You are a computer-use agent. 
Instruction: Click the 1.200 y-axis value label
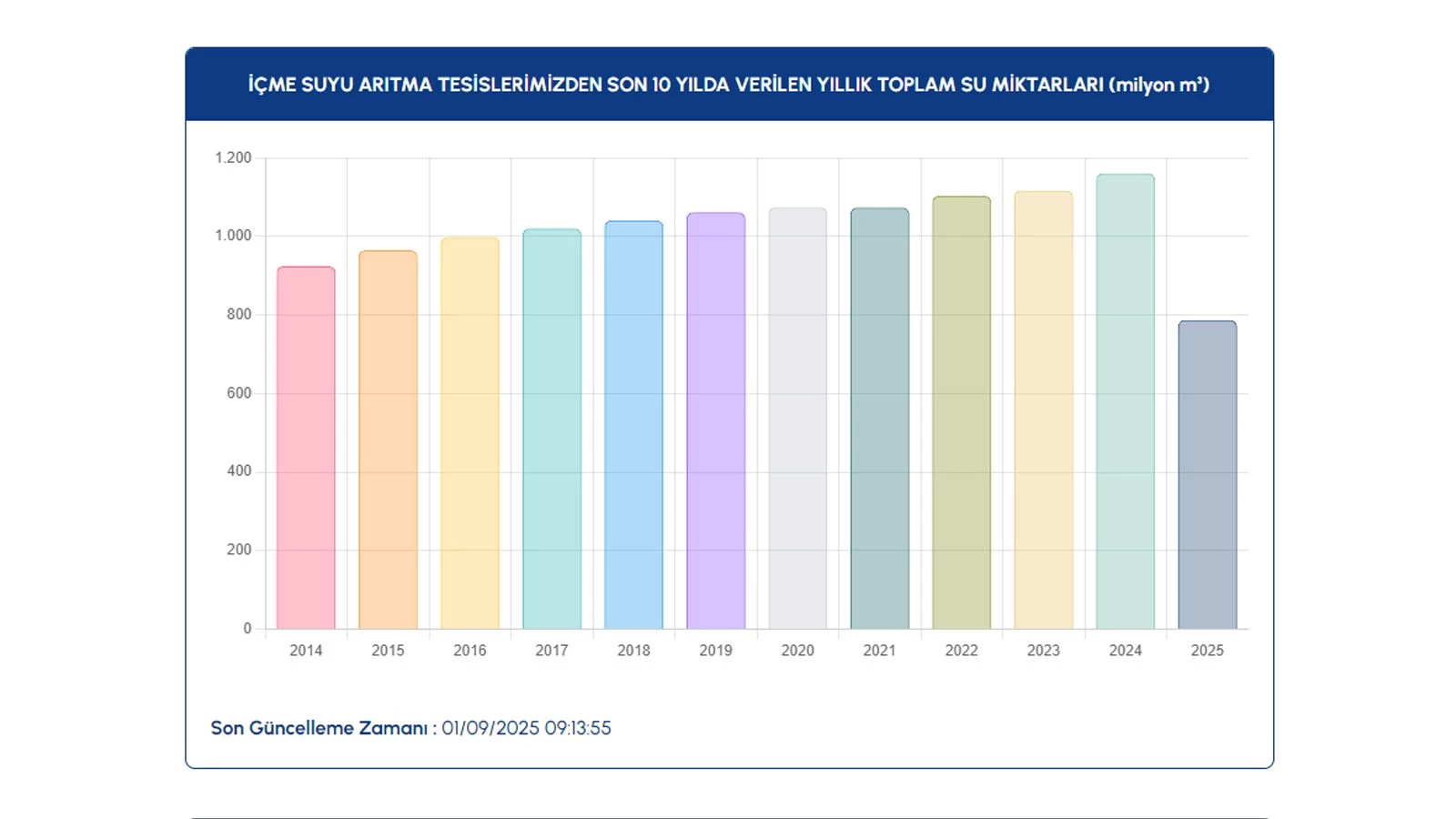click(x=233, y=157)
